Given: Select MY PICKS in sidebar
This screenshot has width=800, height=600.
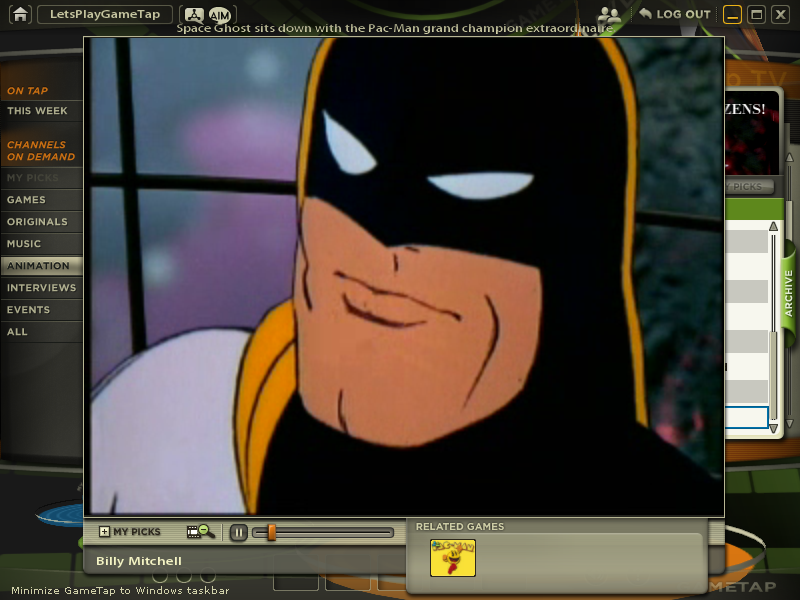Looking at the screenshot, I should click(x=41, y=178).
